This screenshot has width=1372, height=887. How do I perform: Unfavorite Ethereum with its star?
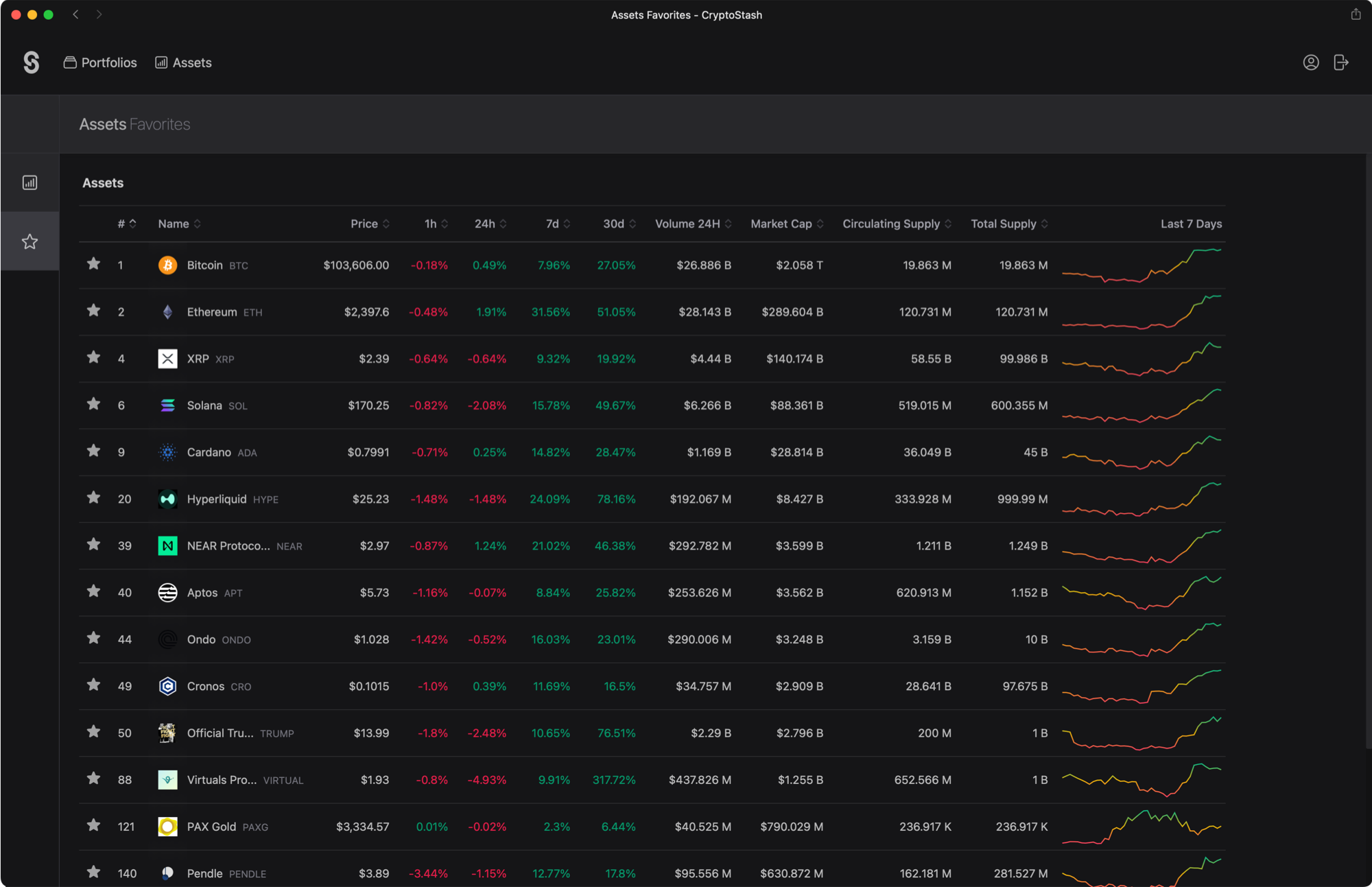pyautogui.click(x=94, y=310)
